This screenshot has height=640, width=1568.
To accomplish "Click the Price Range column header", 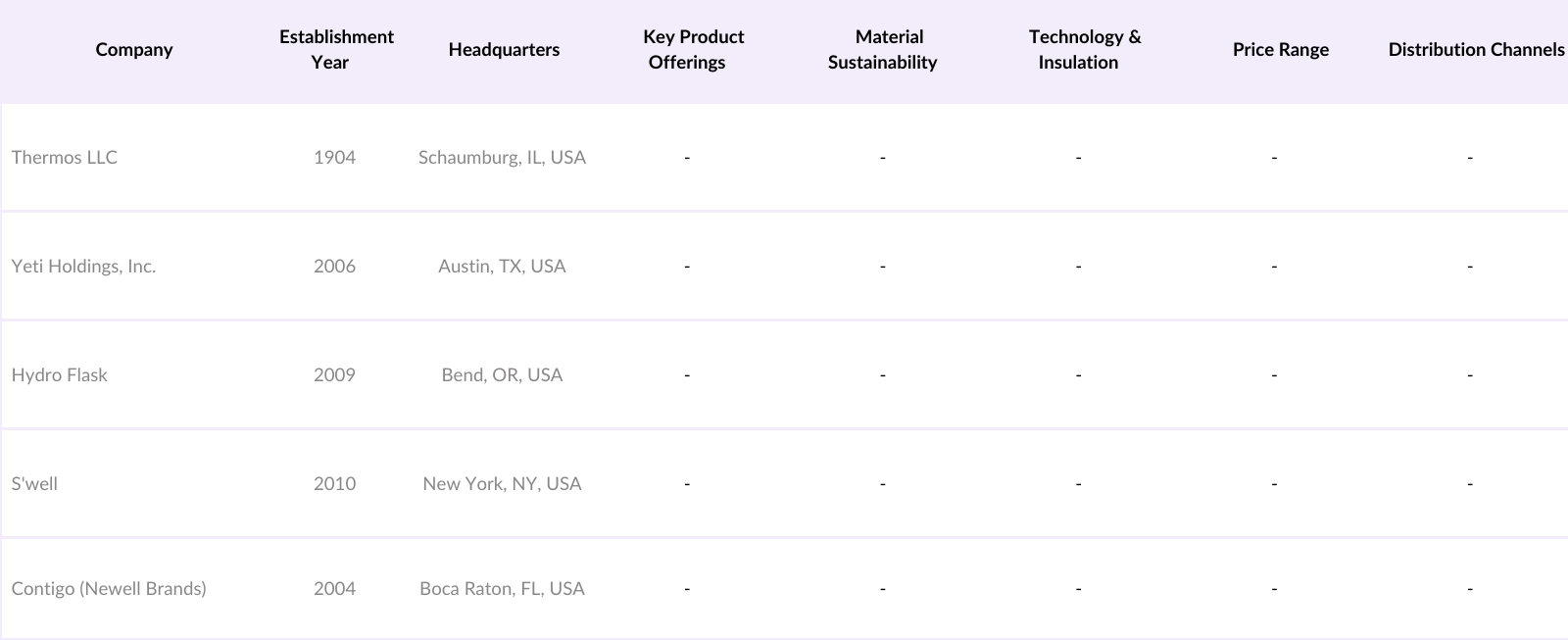I will tap(1280, 50).
